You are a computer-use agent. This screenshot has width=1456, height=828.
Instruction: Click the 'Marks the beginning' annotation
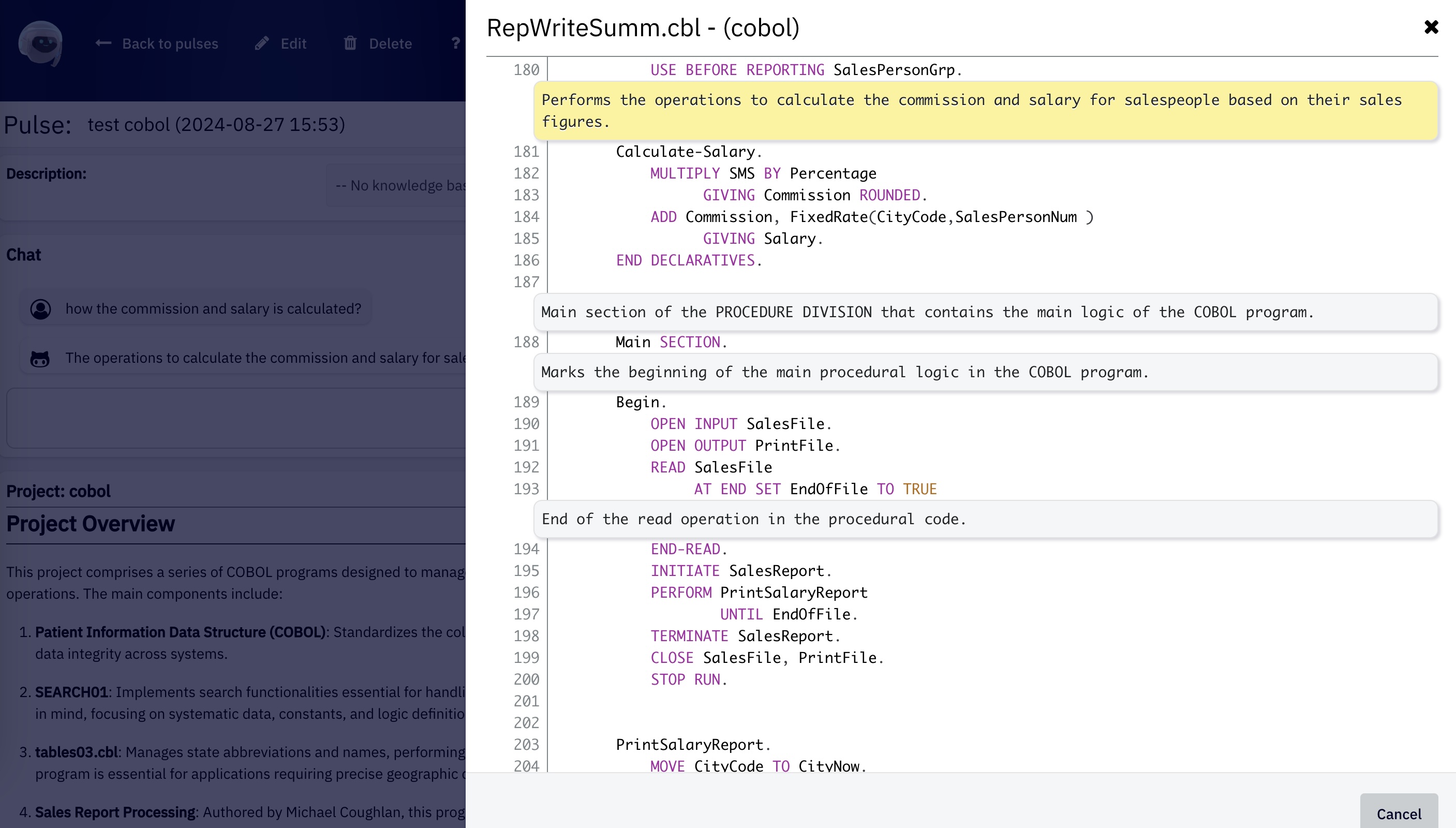pyautogui.click(x=985, y=372)
